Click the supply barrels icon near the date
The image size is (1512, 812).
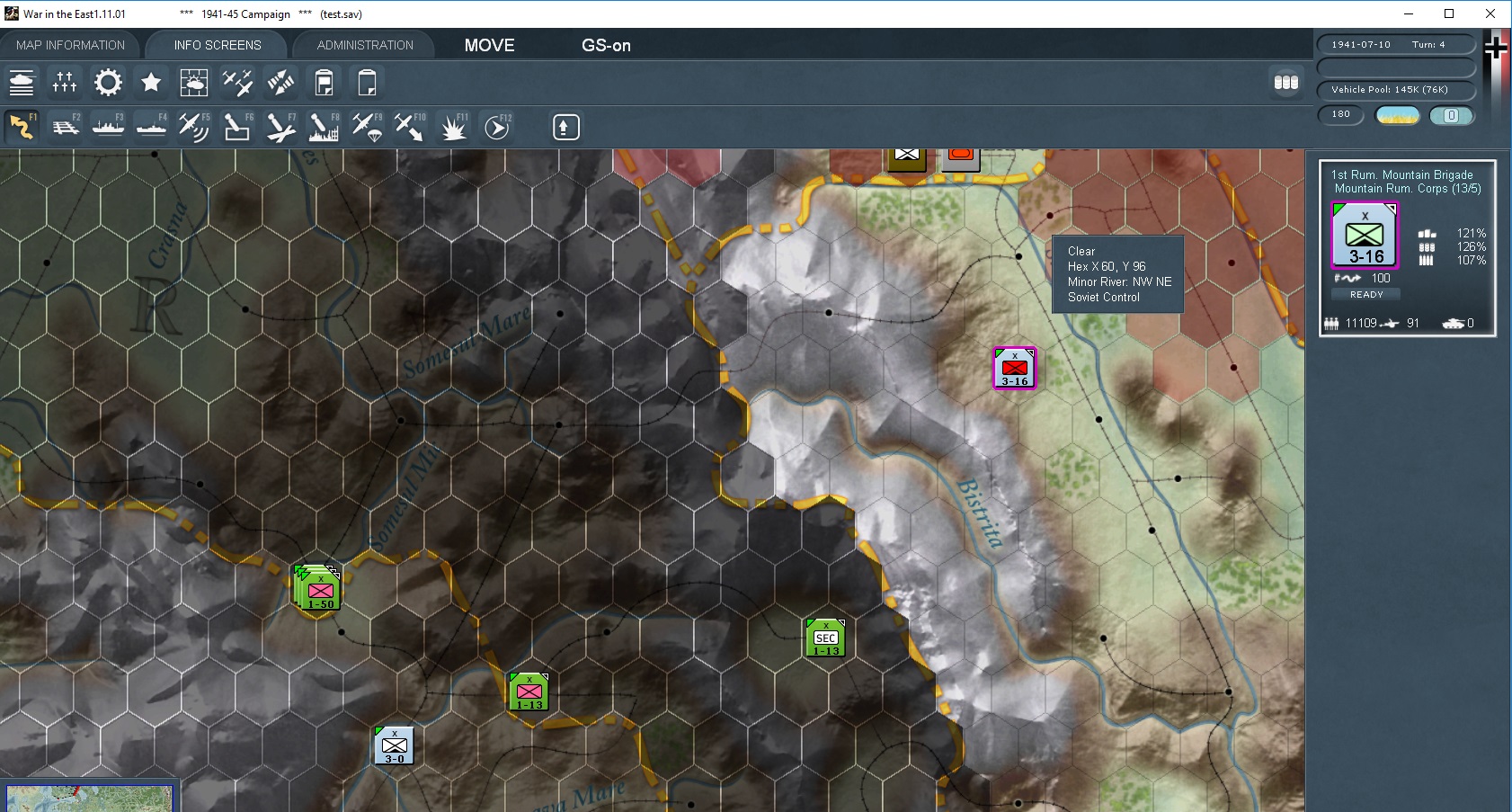pyautogui.click(x=1286, y=83)
